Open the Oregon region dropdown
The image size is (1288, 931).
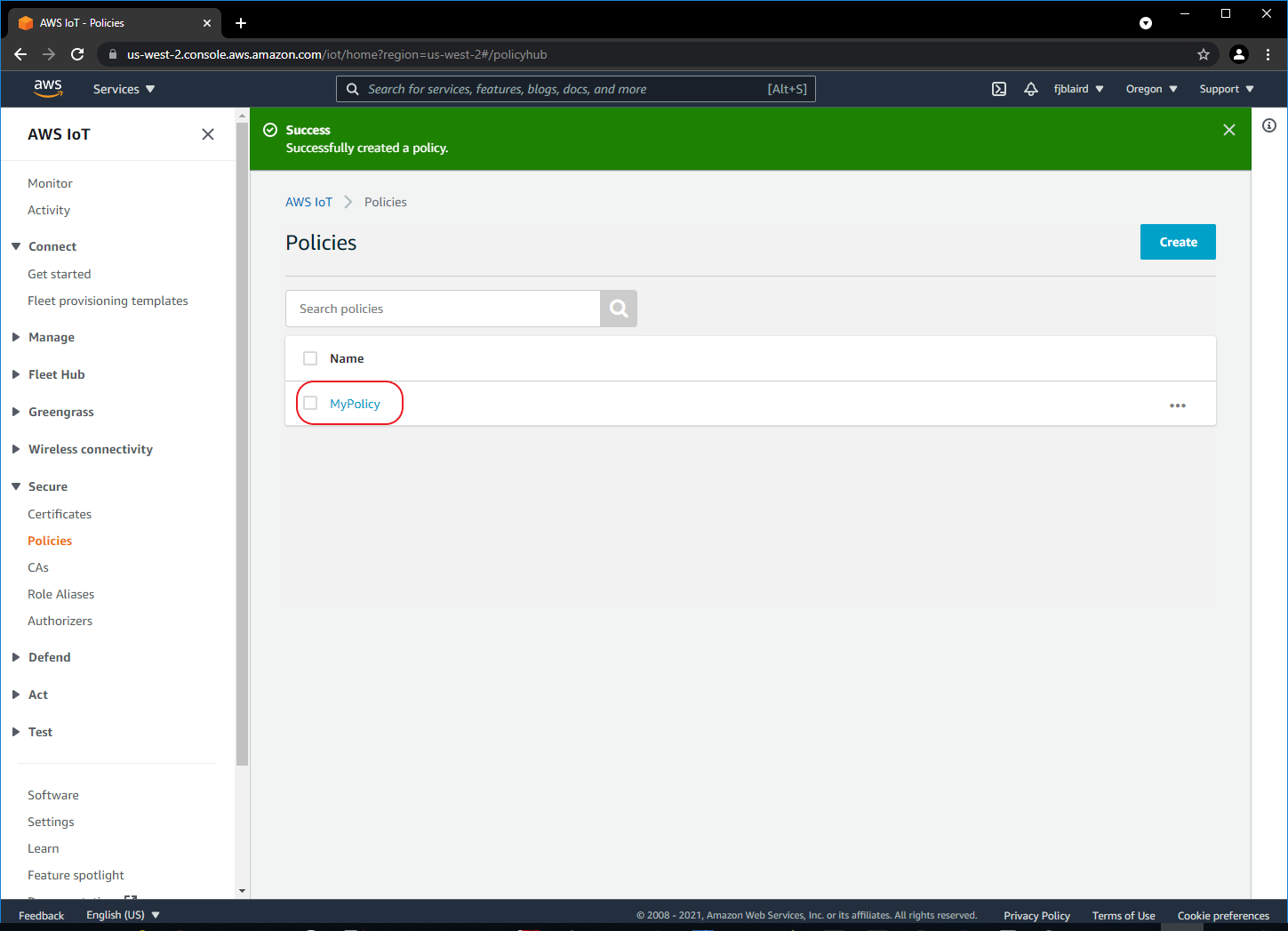(1151, 89)
